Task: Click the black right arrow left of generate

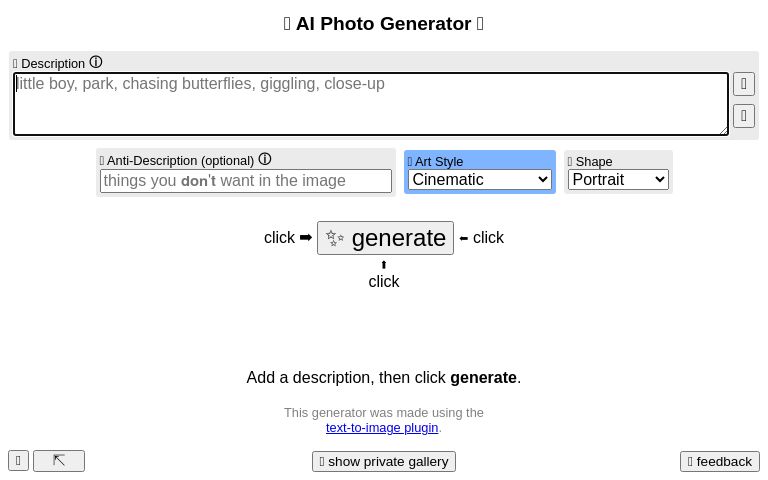Action: tap(306, 238)
